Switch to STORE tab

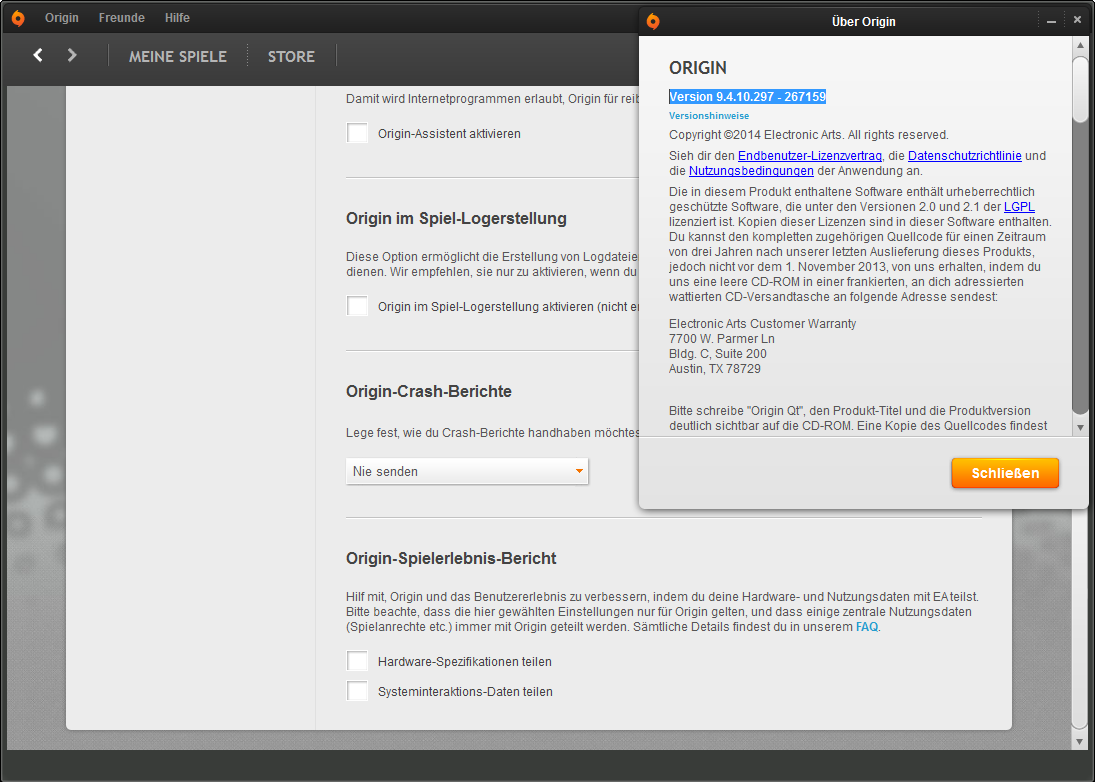click(291, 57)
